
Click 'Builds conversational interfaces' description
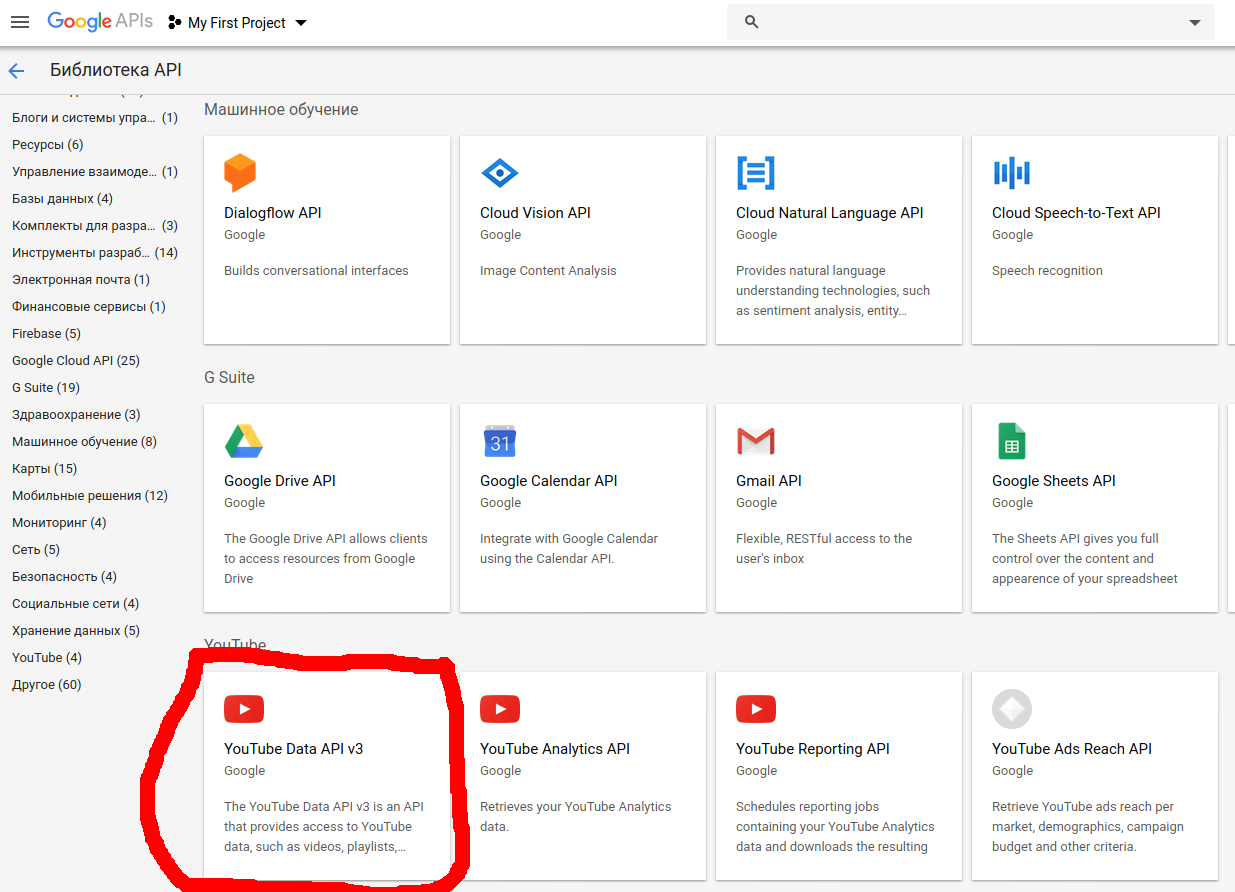(316, 271)
